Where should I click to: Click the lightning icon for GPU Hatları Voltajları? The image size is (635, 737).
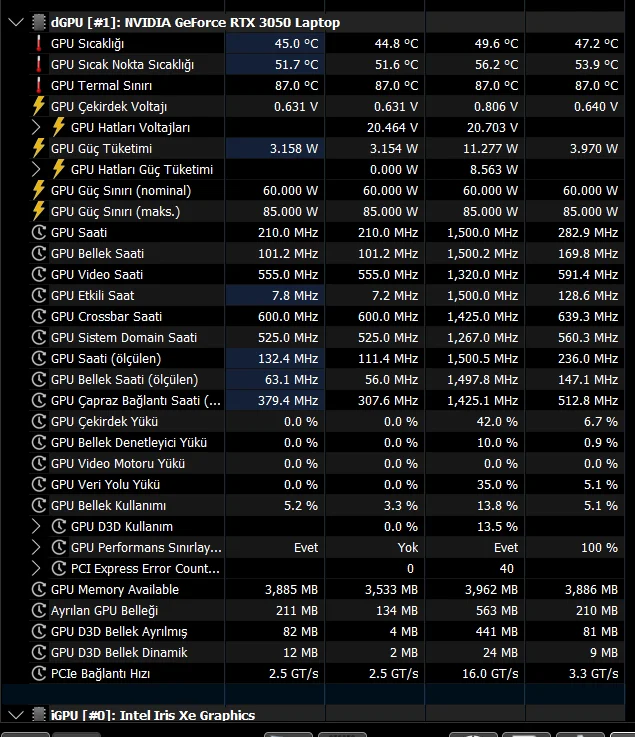58,127
